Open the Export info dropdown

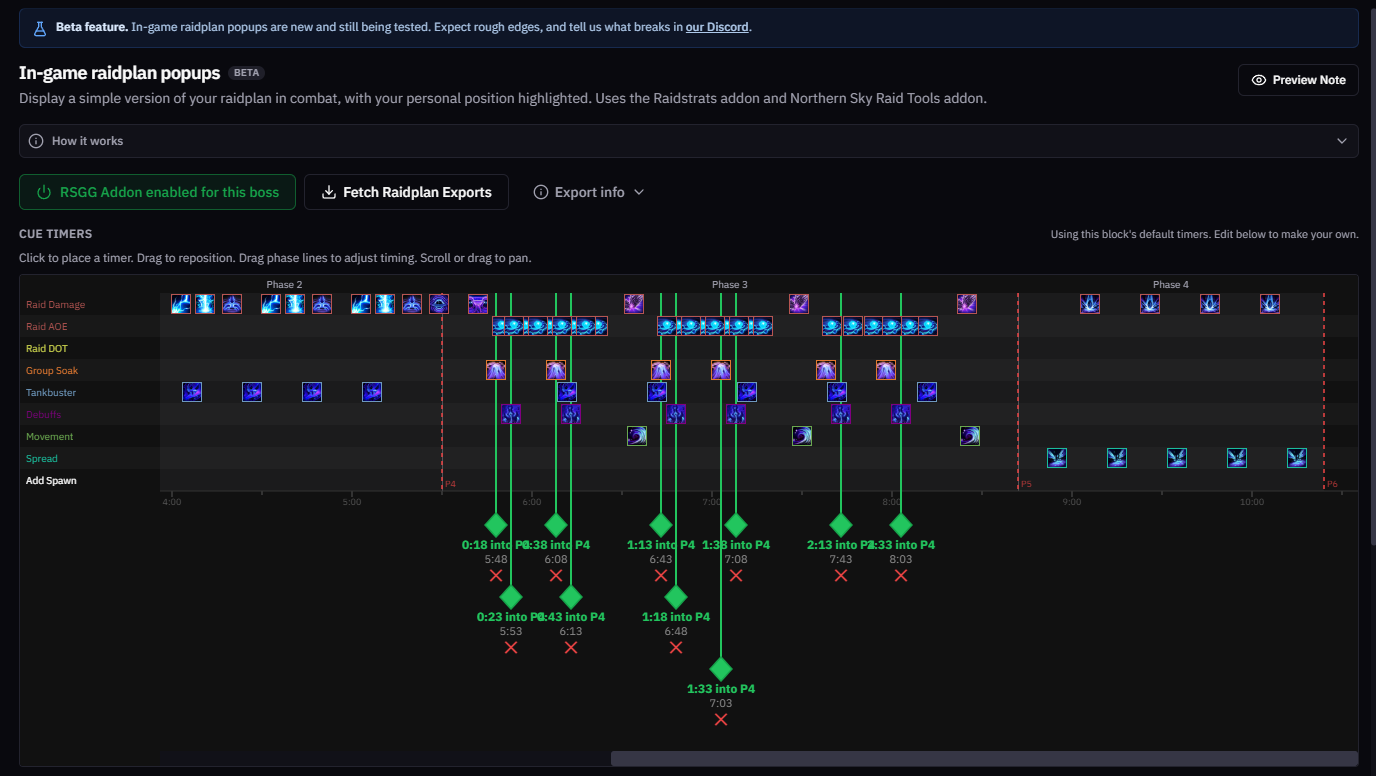[589, 192]
